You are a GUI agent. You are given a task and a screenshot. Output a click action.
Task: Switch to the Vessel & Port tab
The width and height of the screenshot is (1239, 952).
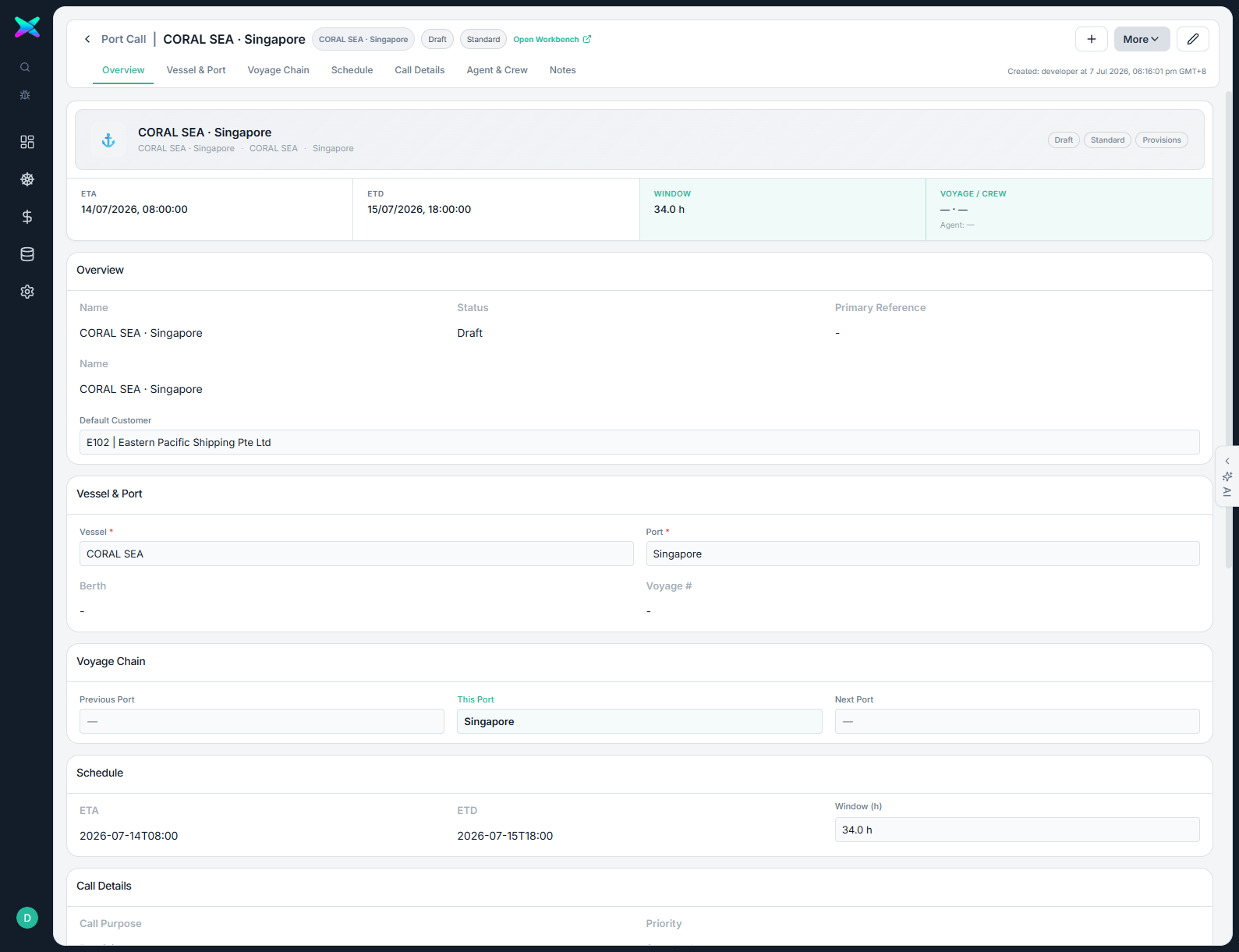point(196,70)
